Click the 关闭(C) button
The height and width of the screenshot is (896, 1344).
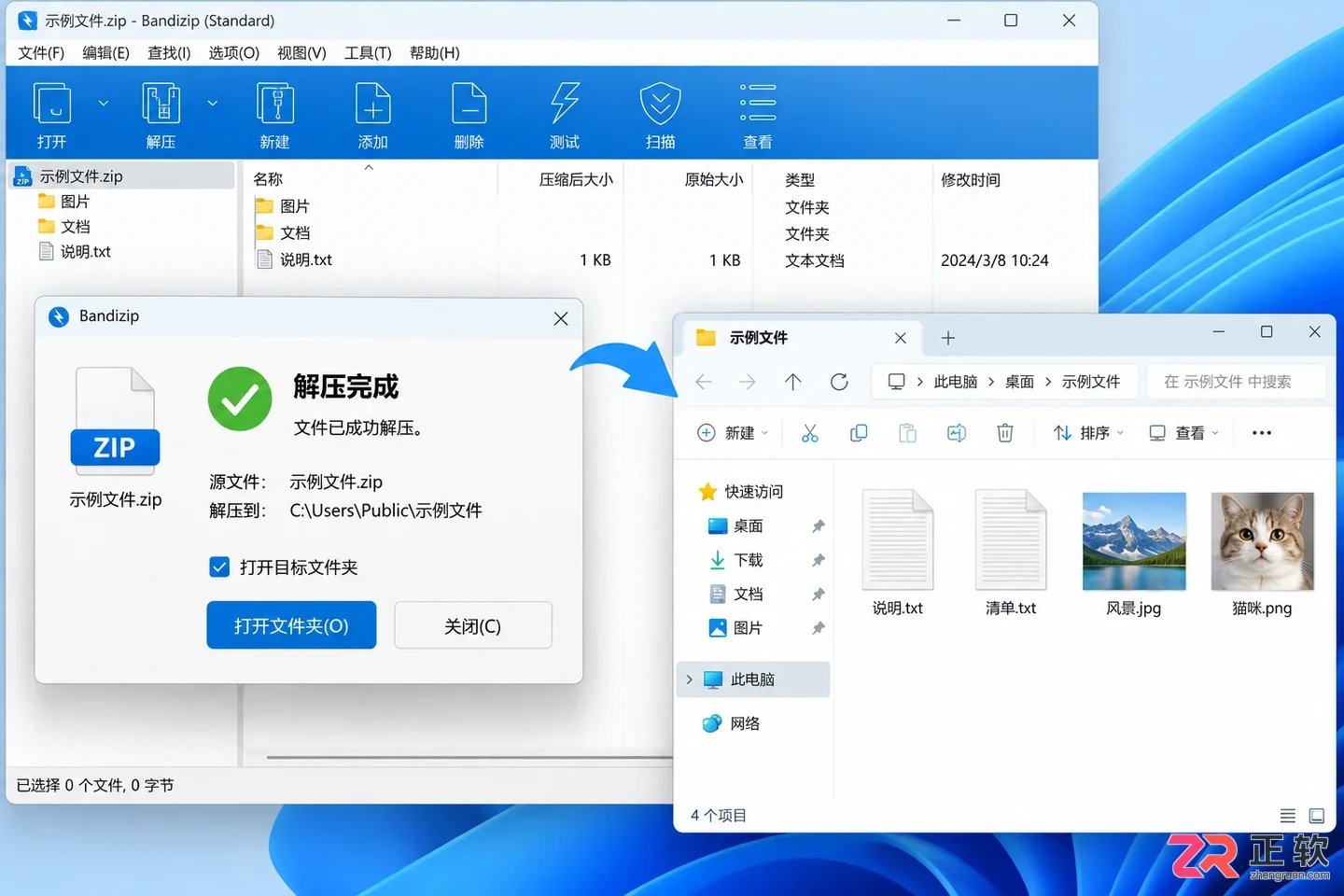coord(473,625)
